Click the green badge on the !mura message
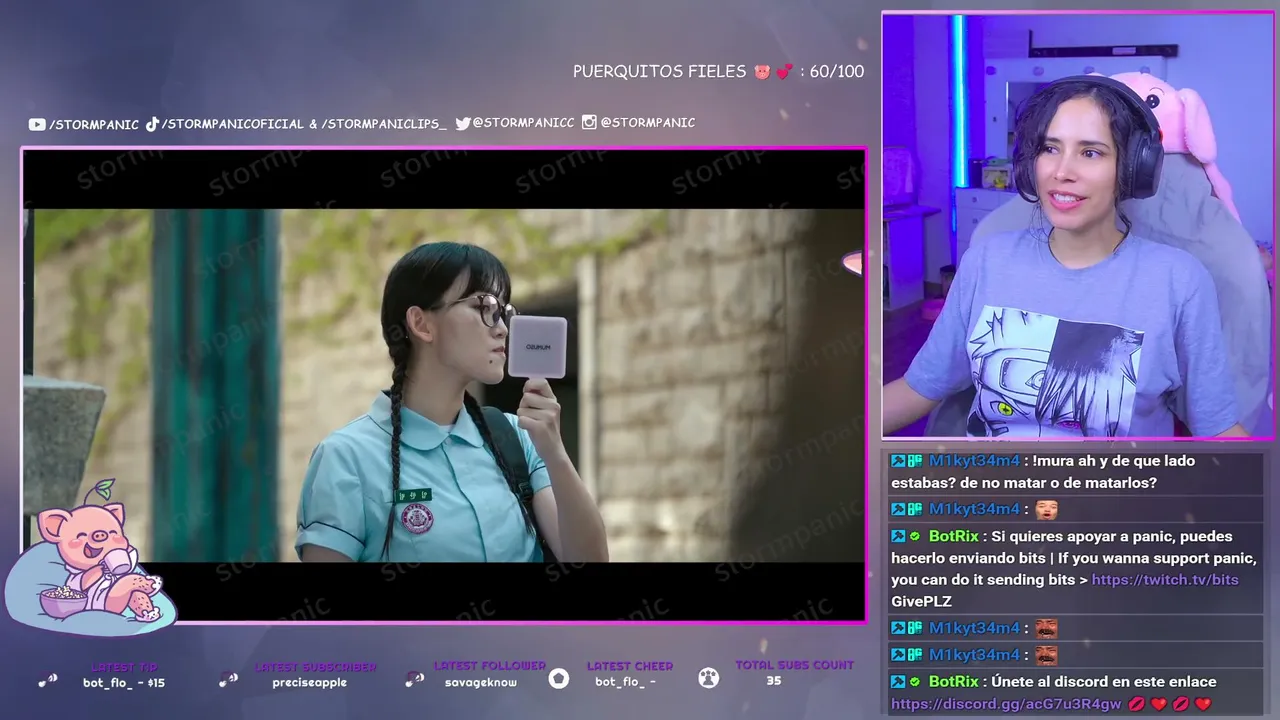Image resolution: width=1280 pixels, height=720 pixels. pos(915,461)
